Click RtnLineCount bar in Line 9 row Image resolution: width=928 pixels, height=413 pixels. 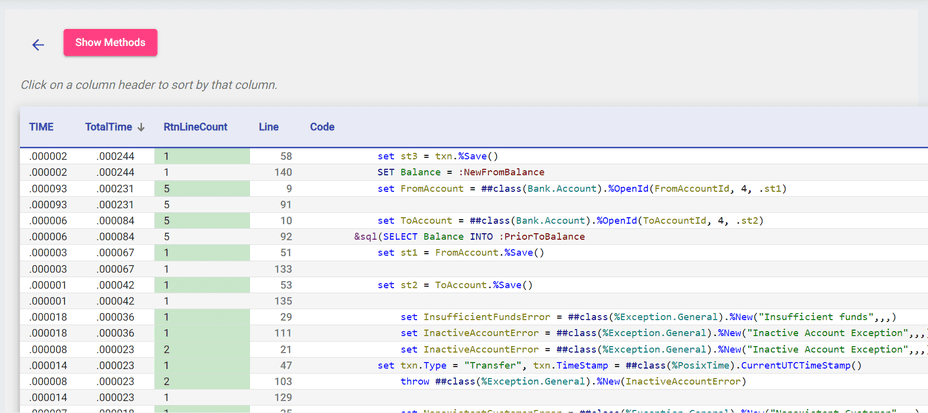pyautogui.click(x=202, y=188)
